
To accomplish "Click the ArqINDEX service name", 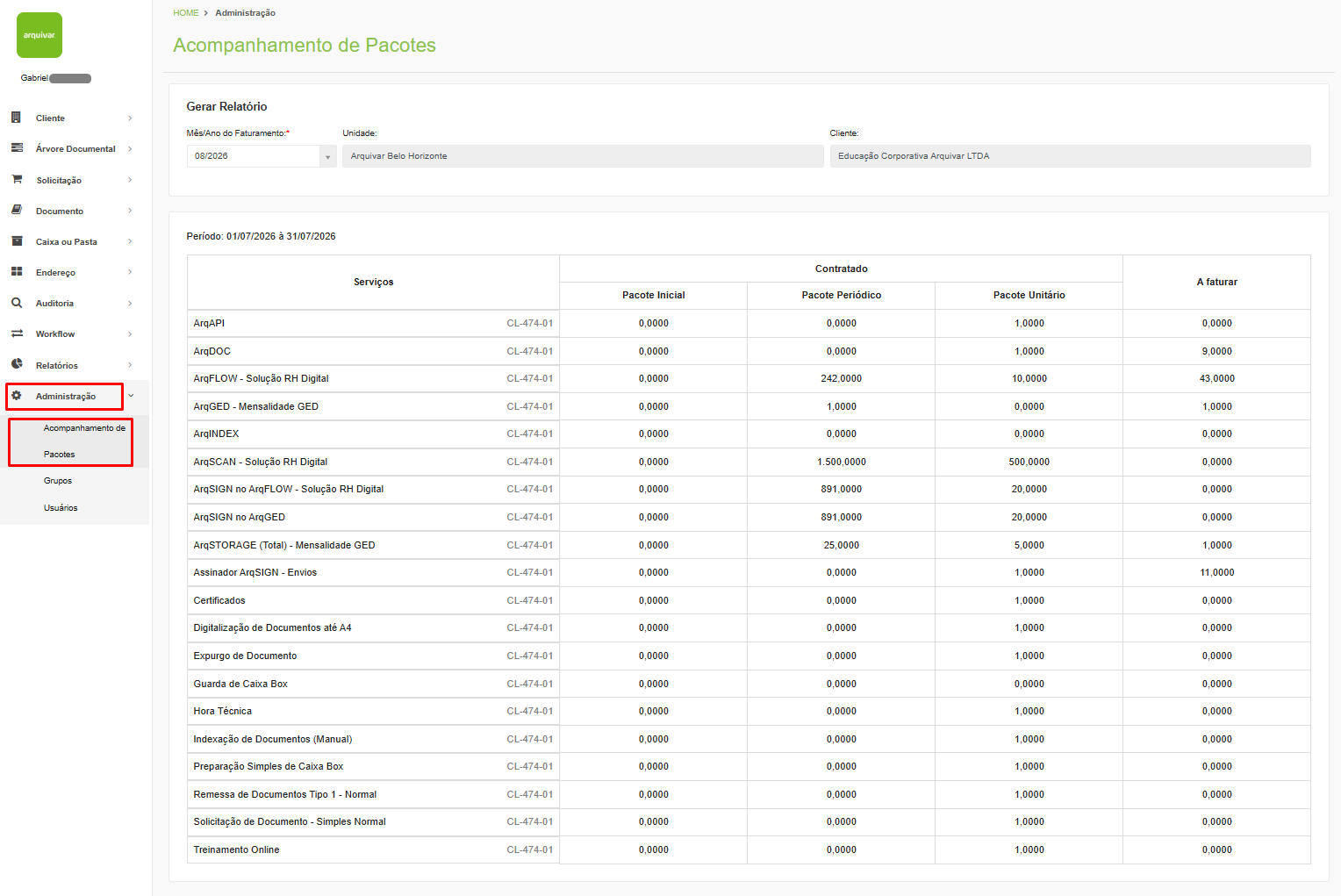I will pyautogui.click(x=217, y=434).
